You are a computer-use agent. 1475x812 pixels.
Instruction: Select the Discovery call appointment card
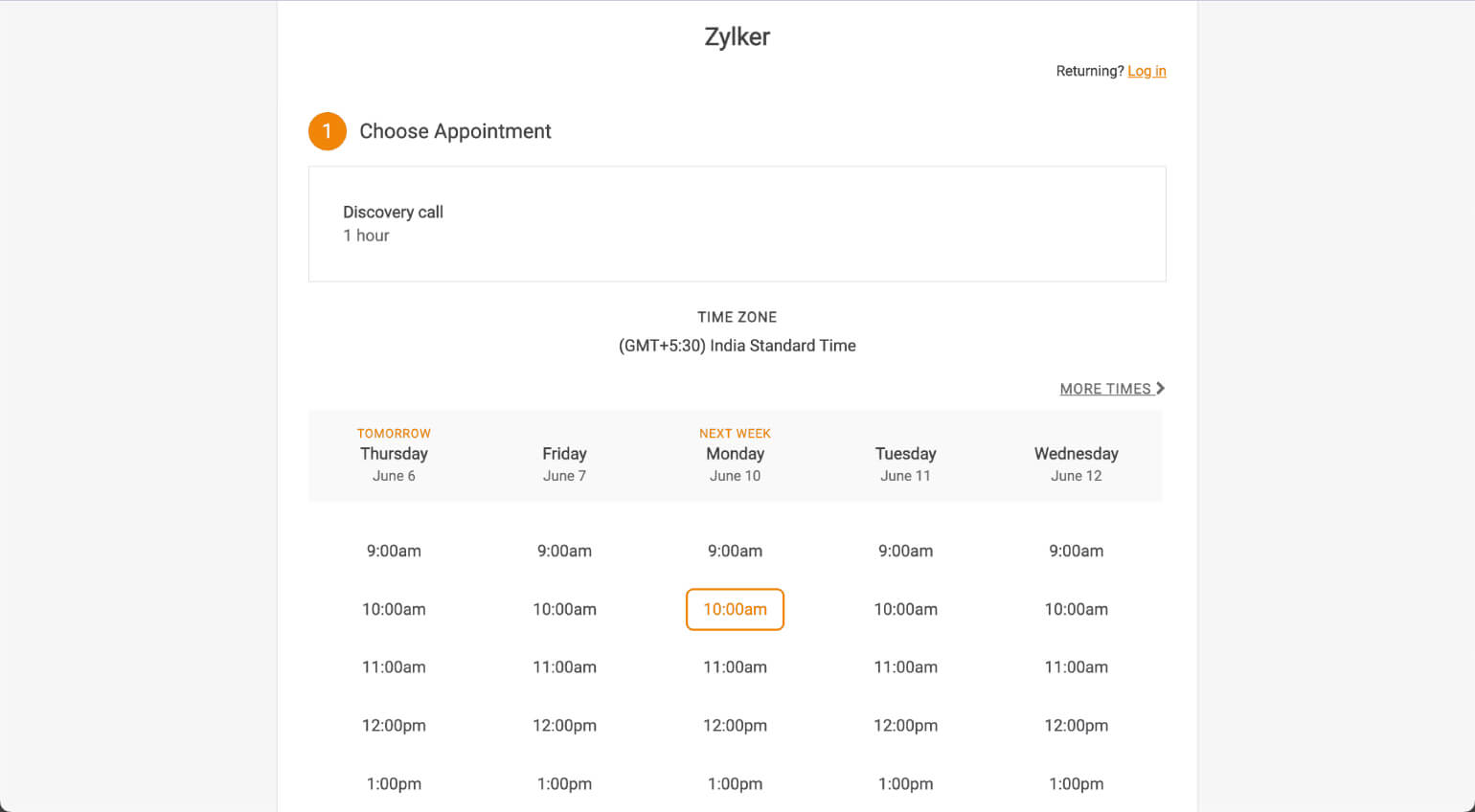[x=737, y=223]
